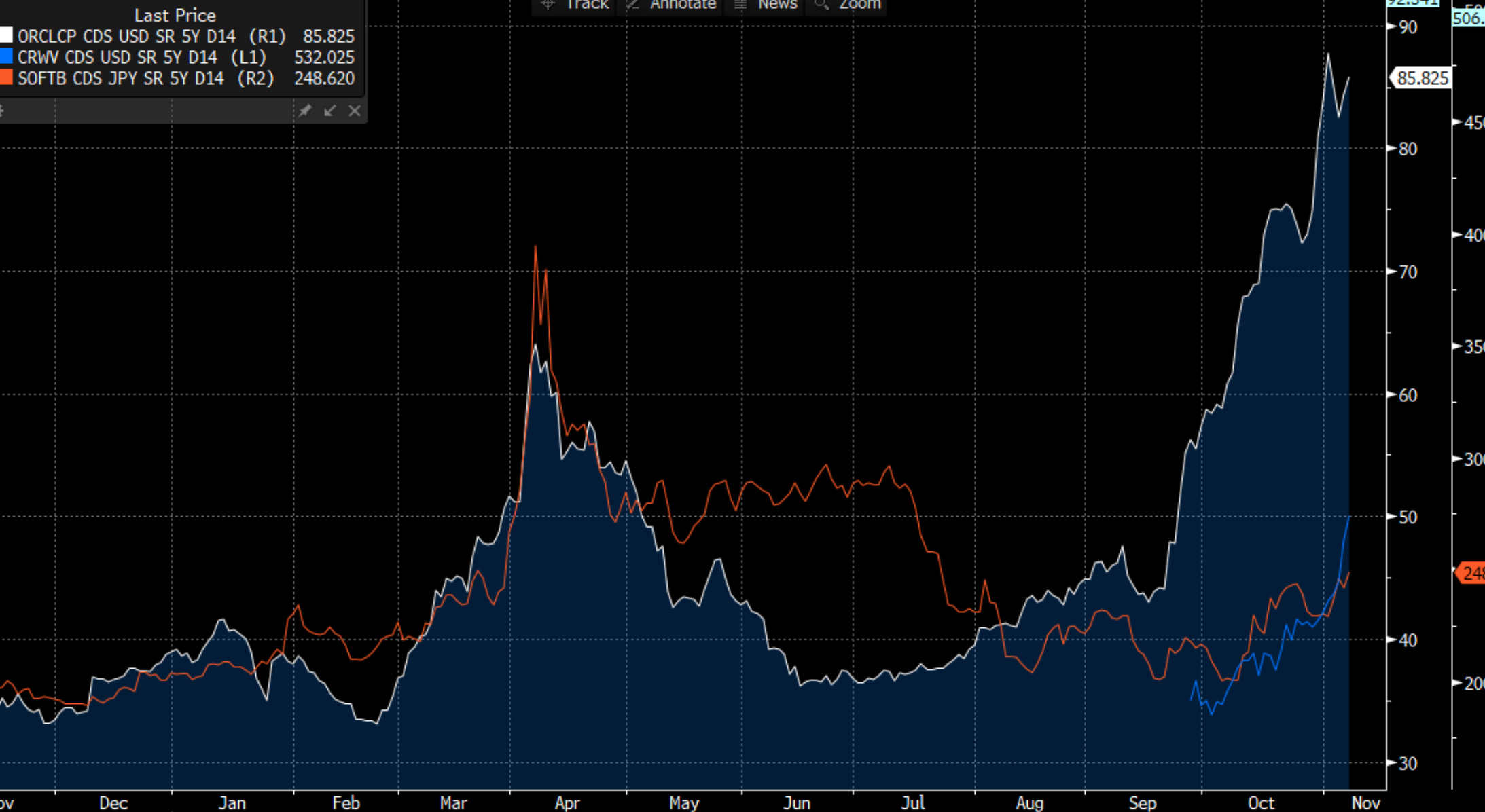Click the Last Price legend header
The width and height of the screenshot is (1485, 812).
(175, 15)
